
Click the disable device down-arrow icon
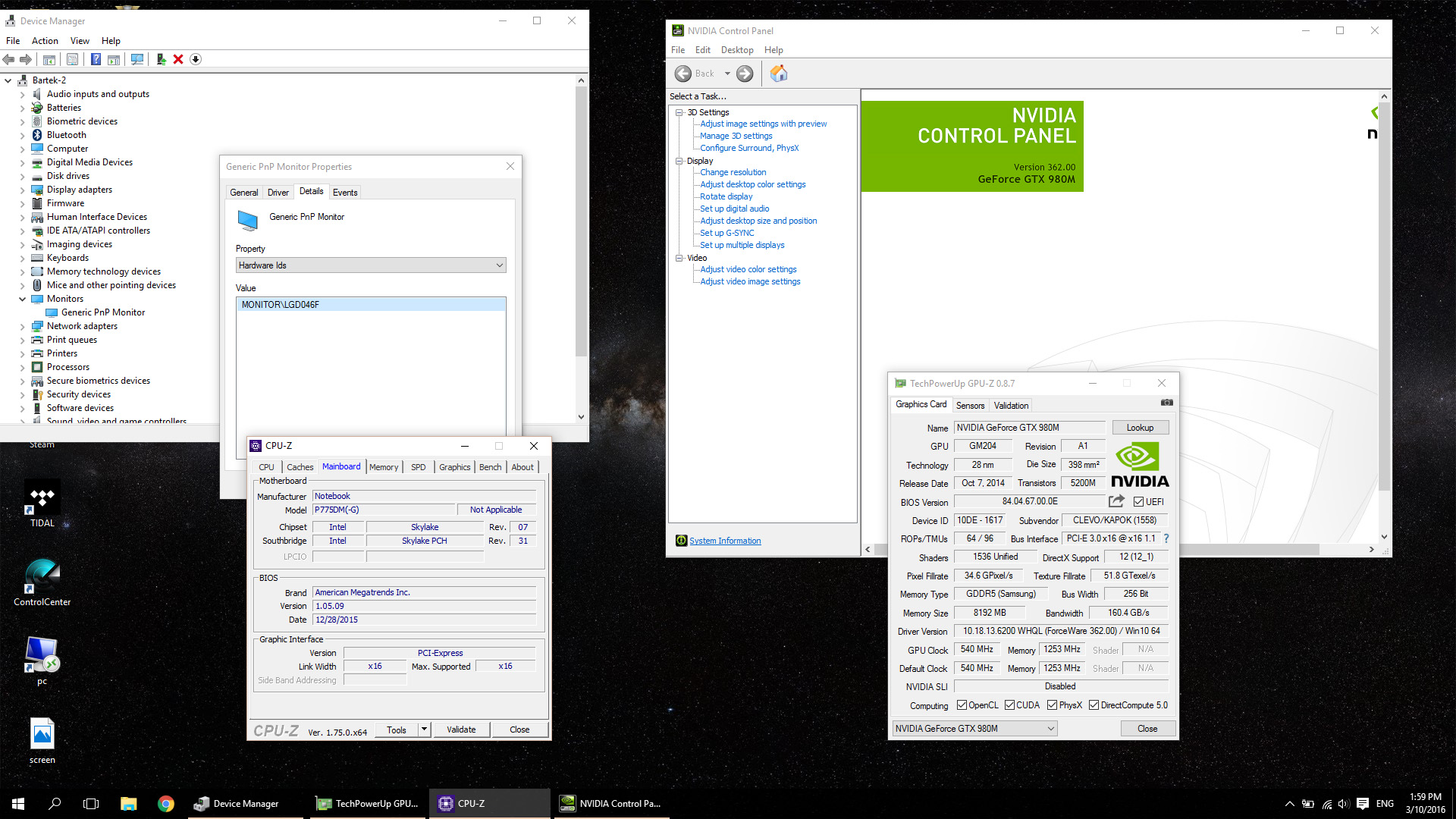tap(196, 59)
